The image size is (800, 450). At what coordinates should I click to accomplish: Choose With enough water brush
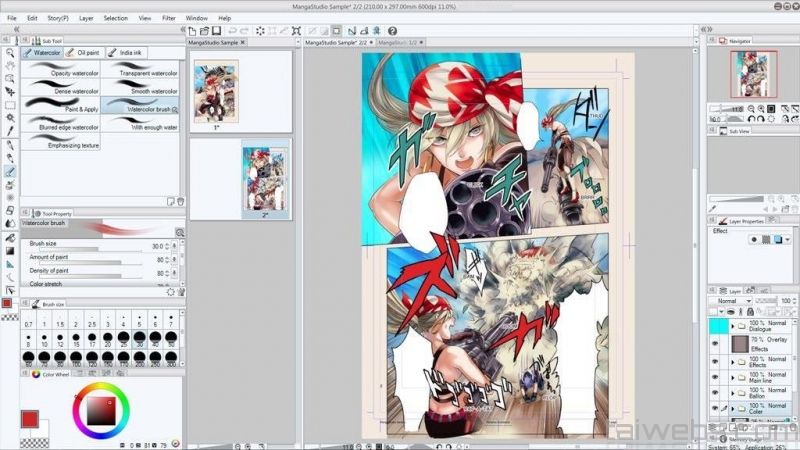[x=140, y=123]
